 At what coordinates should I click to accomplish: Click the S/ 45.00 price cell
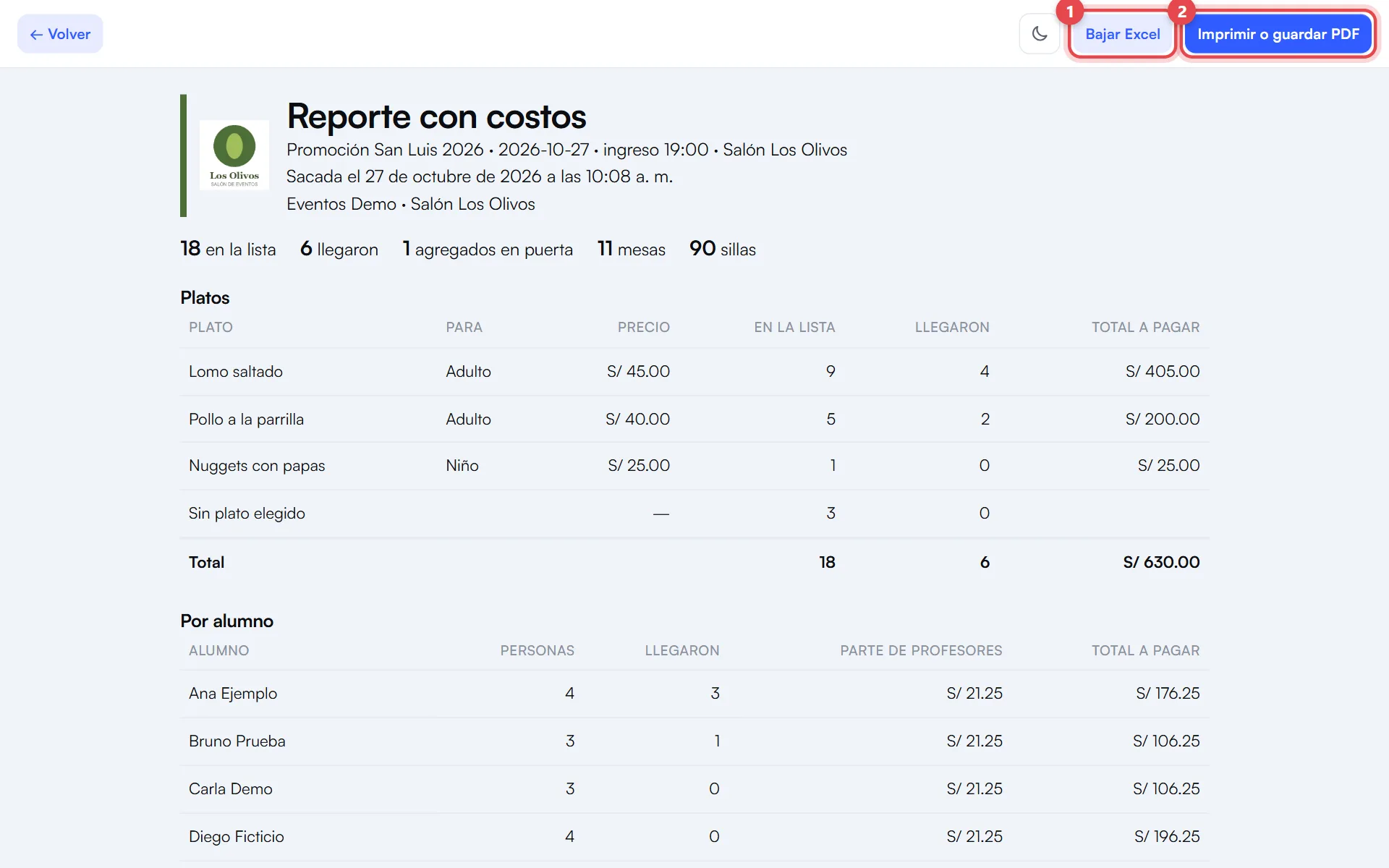pyautogui.click(x=638, y=372)
